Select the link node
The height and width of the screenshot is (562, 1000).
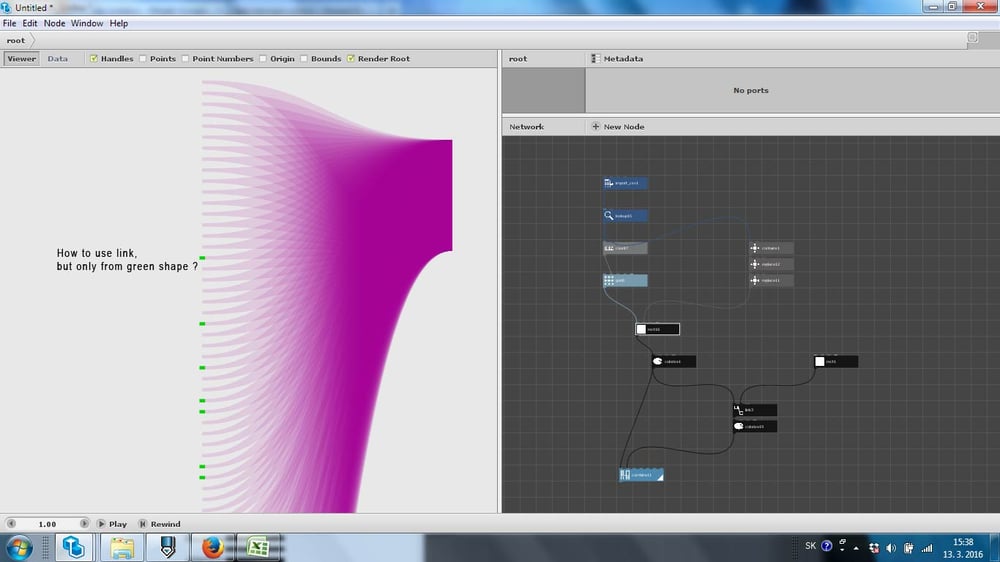(754, 410)
